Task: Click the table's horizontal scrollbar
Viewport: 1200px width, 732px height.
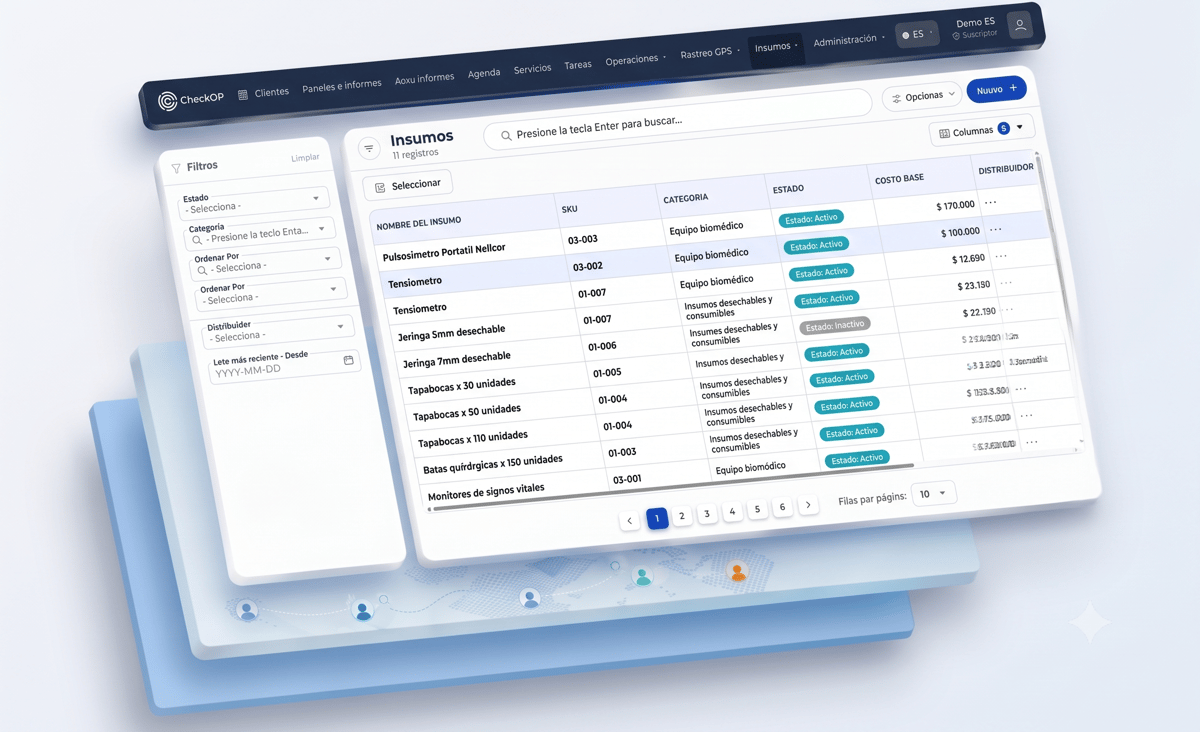Action: 671,487
